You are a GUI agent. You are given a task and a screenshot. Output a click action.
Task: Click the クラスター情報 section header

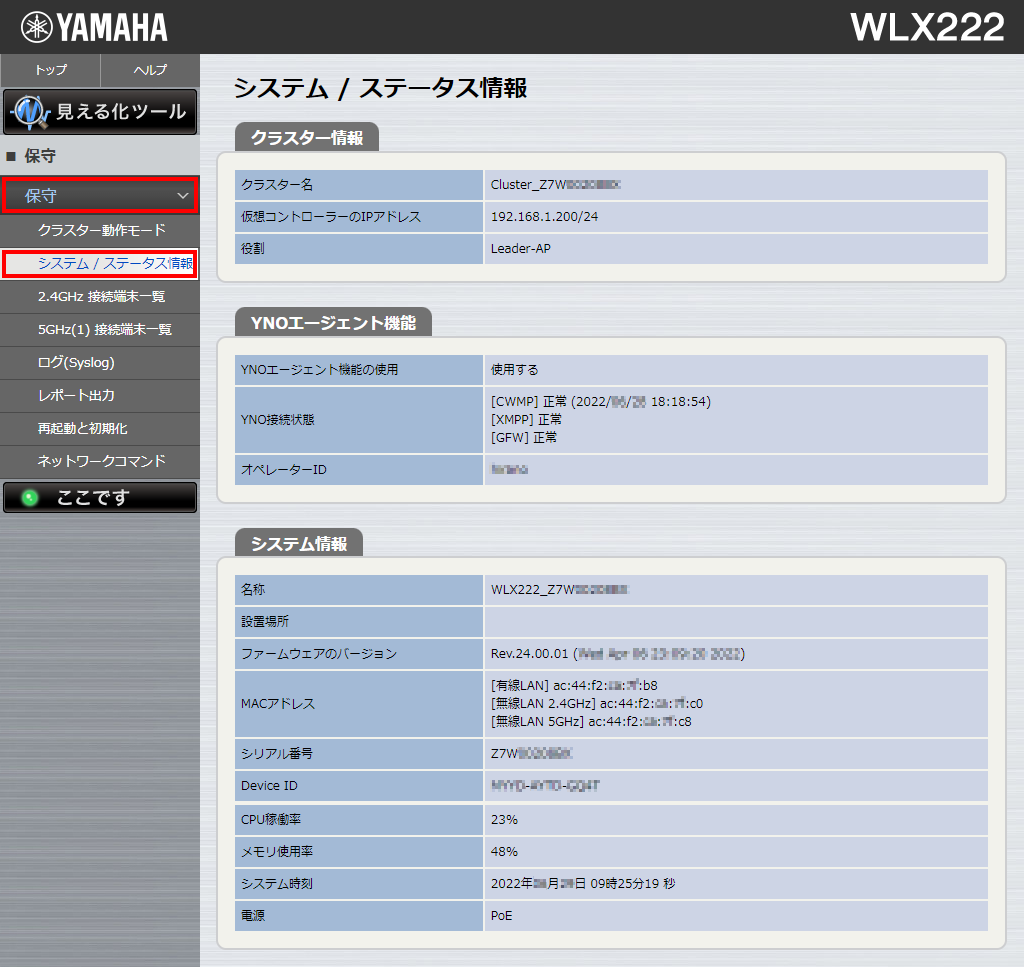(x=306, y=138)
